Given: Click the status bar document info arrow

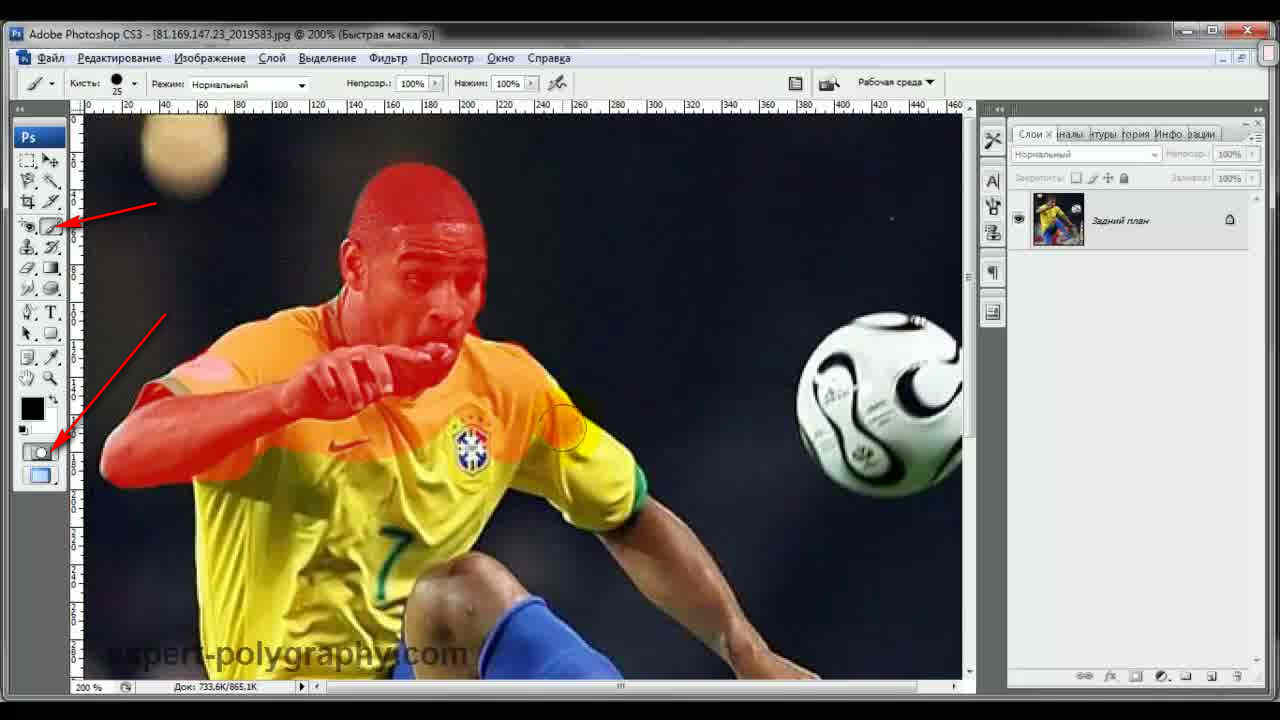Looking at the screenshot, I should pyautogui.click(x=302, y=687).
